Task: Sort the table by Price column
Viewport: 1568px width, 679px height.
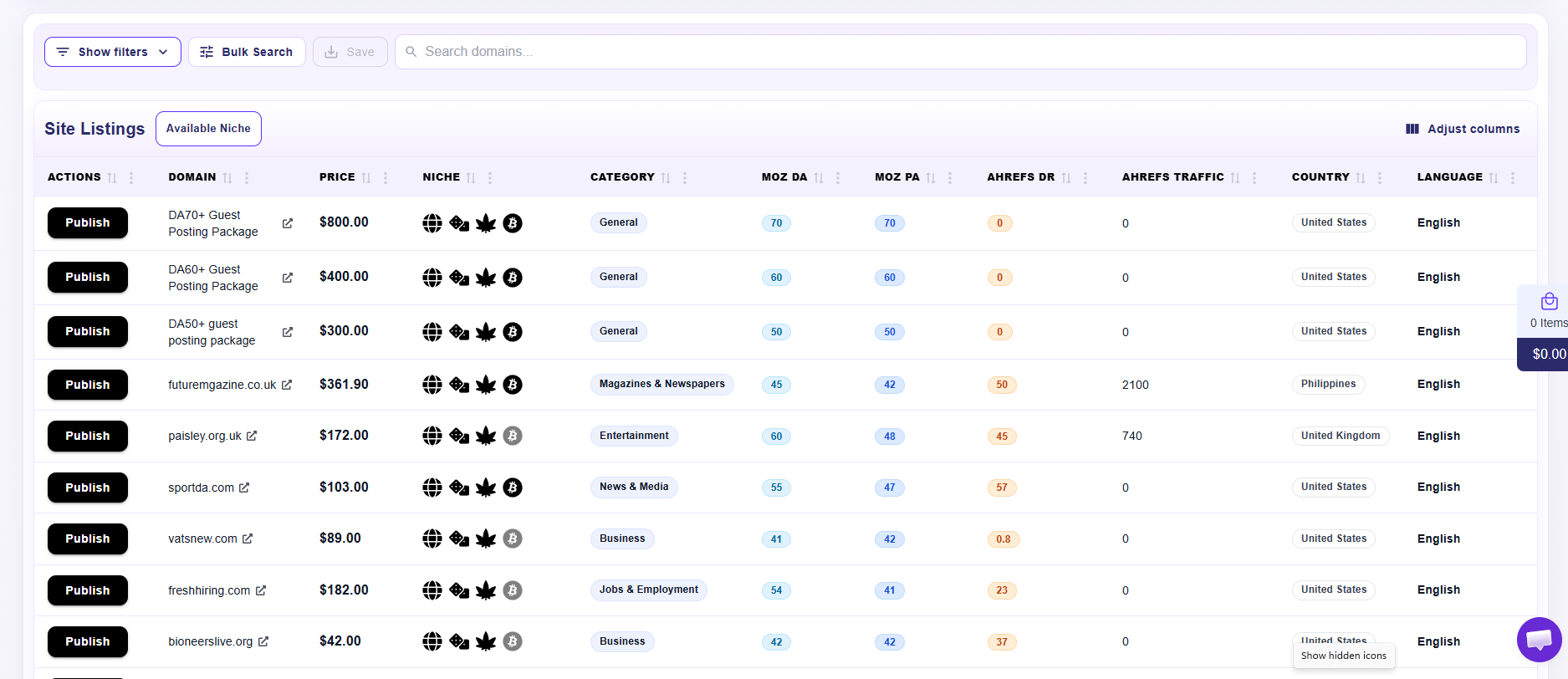Action: [x=365, y=178]
